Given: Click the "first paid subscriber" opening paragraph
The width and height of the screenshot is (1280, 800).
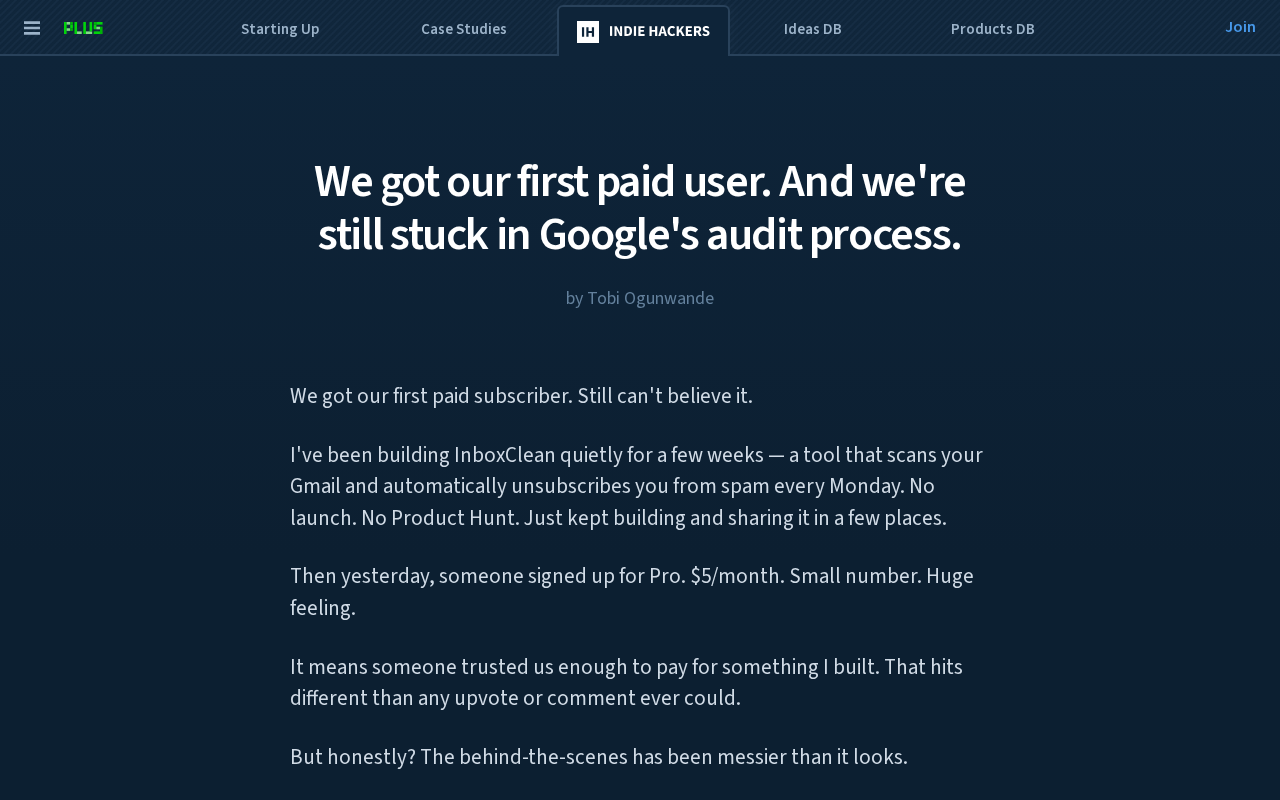Looking at the screenshot, I should pyautogui.click(x=521, y=396).
